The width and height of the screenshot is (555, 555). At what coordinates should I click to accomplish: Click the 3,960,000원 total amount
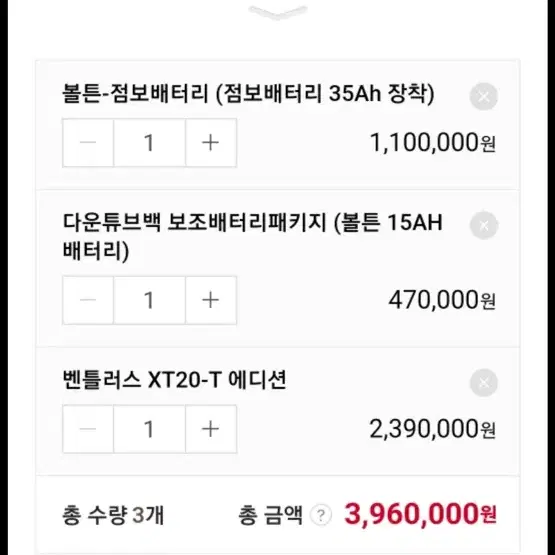(420, 514)
